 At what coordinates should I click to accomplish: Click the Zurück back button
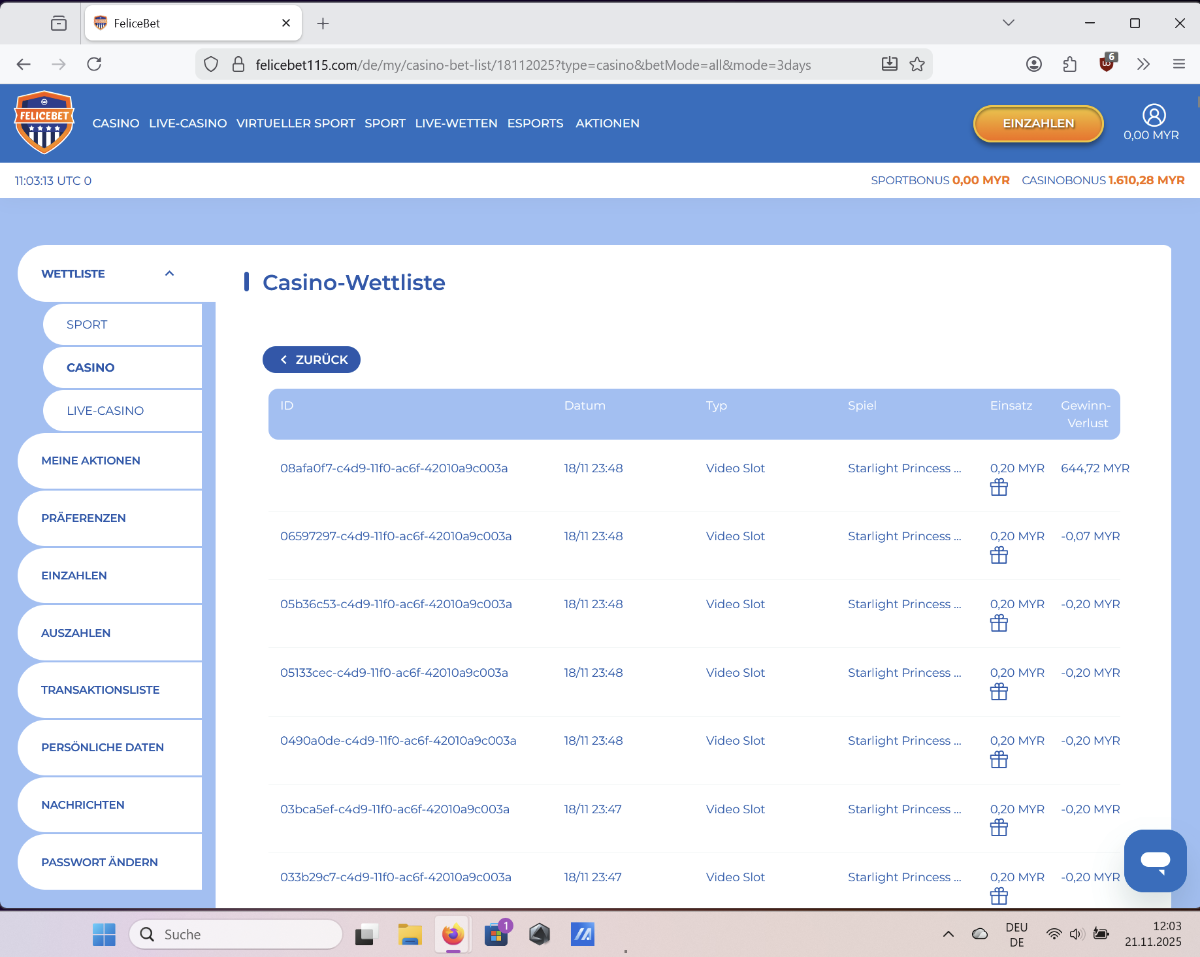coord(312,359)
